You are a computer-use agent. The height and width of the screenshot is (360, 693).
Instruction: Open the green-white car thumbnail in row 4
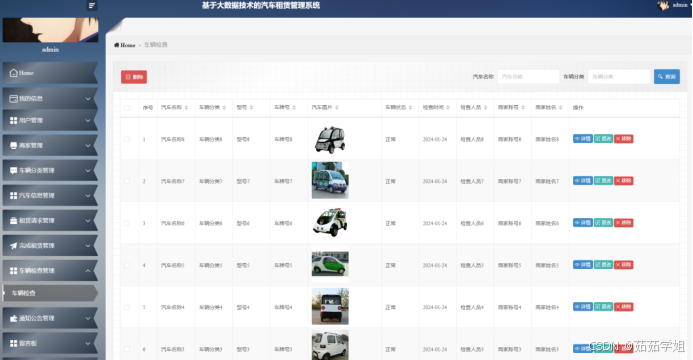[330, 264]
